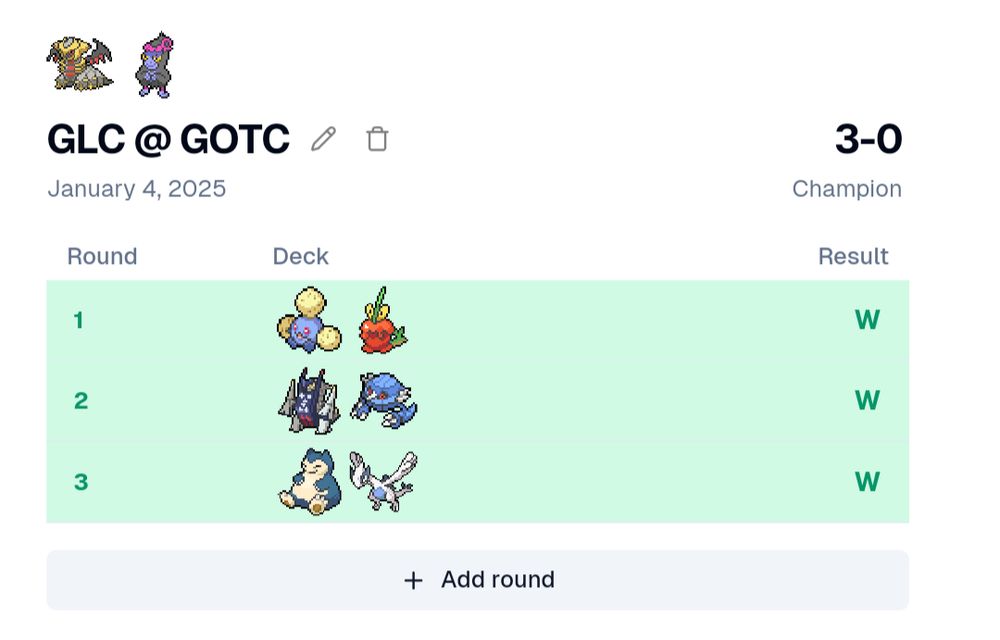Select the dark-cloaked Pokémon sprite beside Giratina
This screenshot has width=1000, height=640.
[152, 66]
